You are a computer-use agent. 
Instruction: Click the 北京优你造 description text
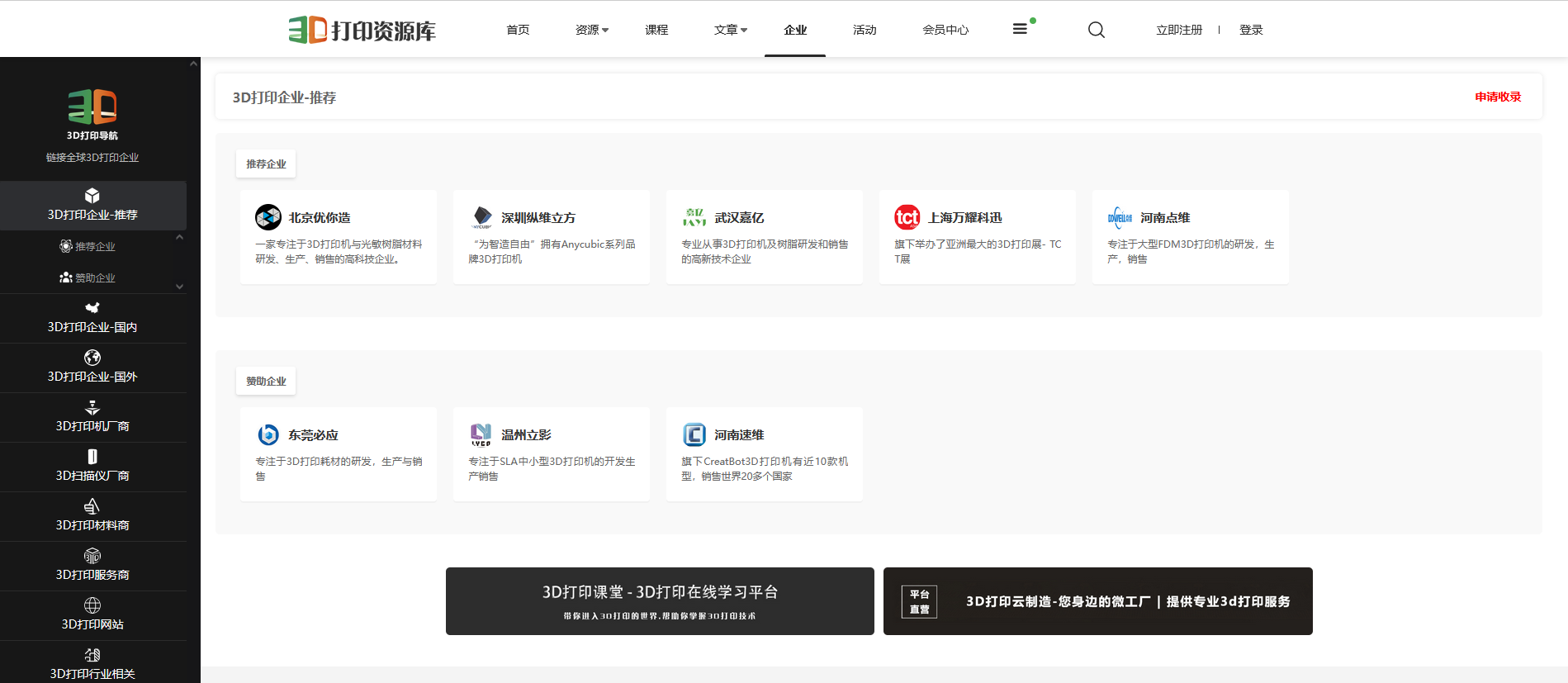[x=339, y=251]
